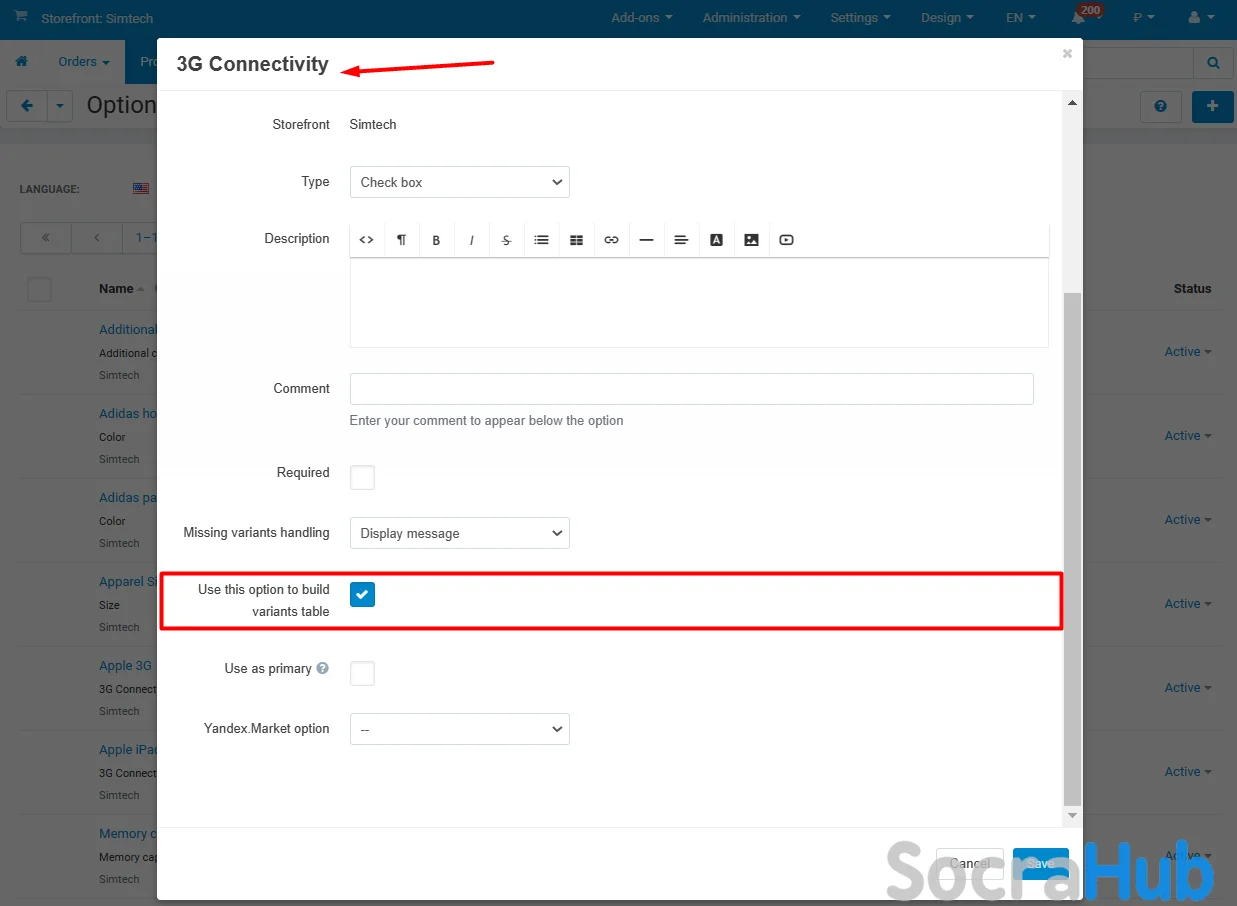Go to home dashboard icon
The image size is (1237, 906).
21,62
